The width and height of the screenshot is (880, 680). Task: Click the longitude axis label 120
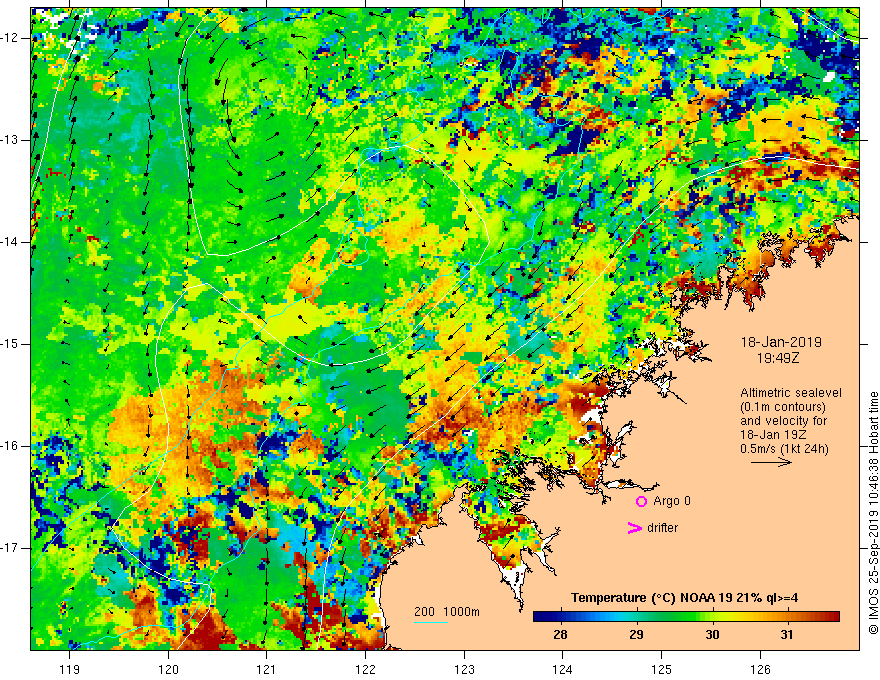(168, 669)
